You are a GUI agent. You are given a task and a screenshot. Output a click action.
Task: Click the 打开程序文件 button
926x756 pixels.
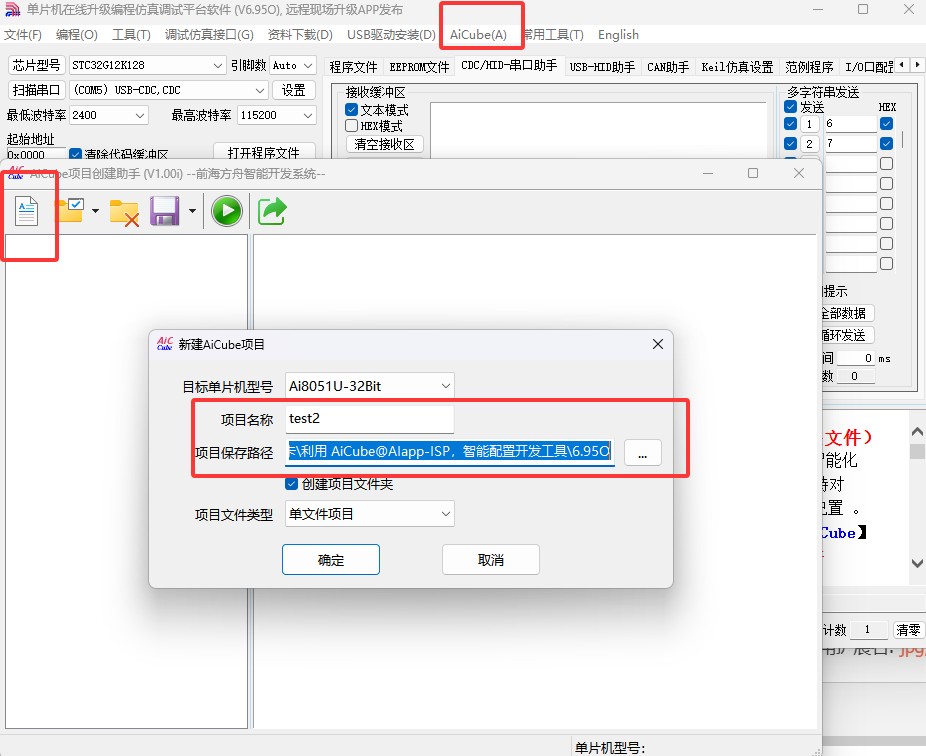263,152
